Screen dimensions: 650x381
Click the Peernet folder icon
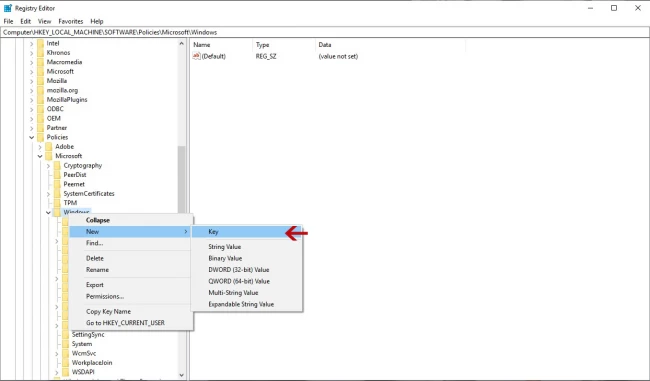[x=57, y=184]
